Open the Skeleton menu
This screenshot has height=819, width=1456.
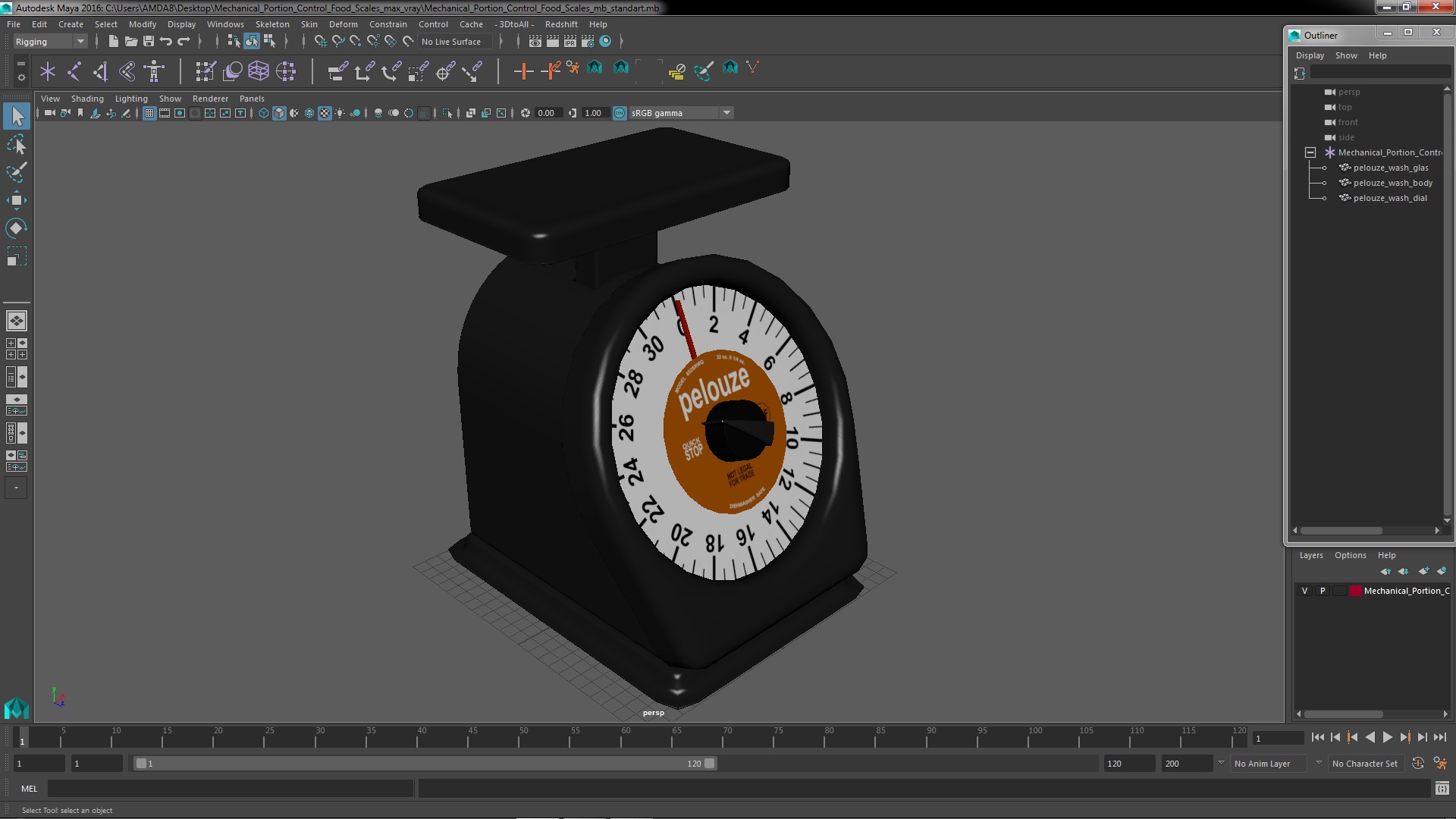[272, 24]
